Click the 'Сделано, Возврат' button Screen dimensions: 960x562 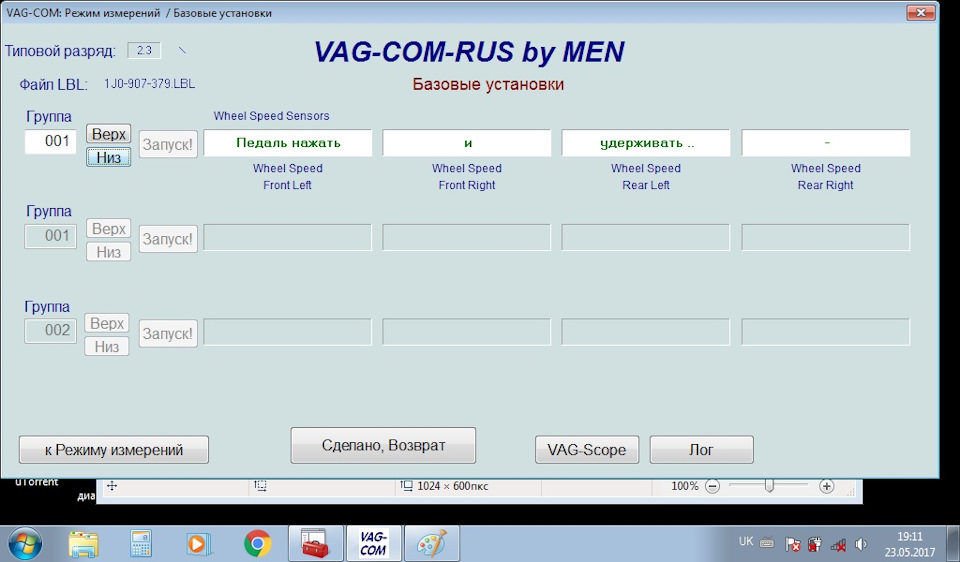(383, 445)
